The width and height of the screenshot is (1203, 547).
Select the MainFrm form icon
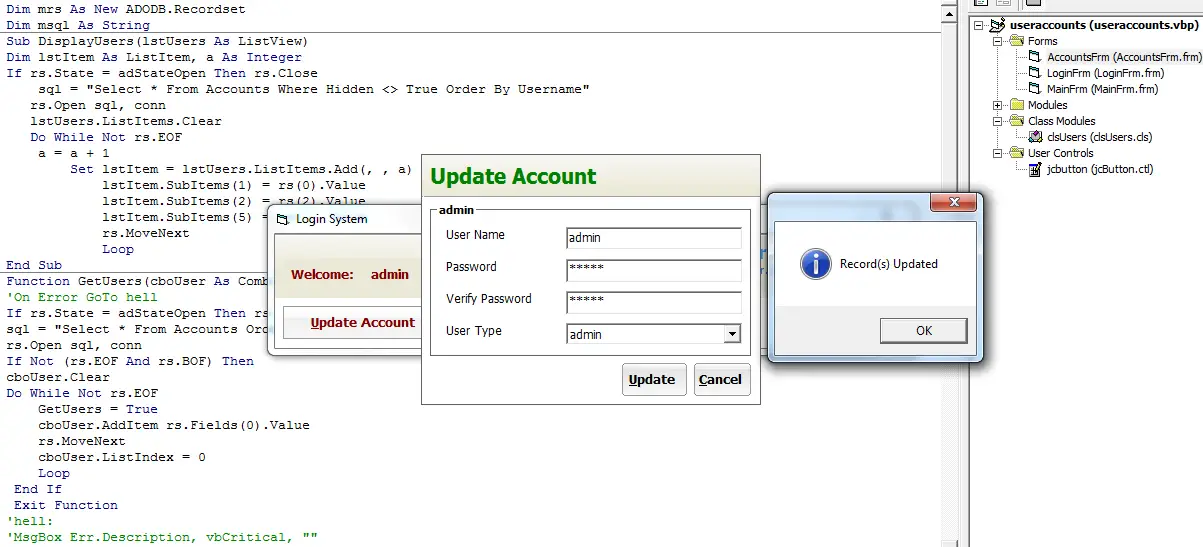pos(1035,89)
